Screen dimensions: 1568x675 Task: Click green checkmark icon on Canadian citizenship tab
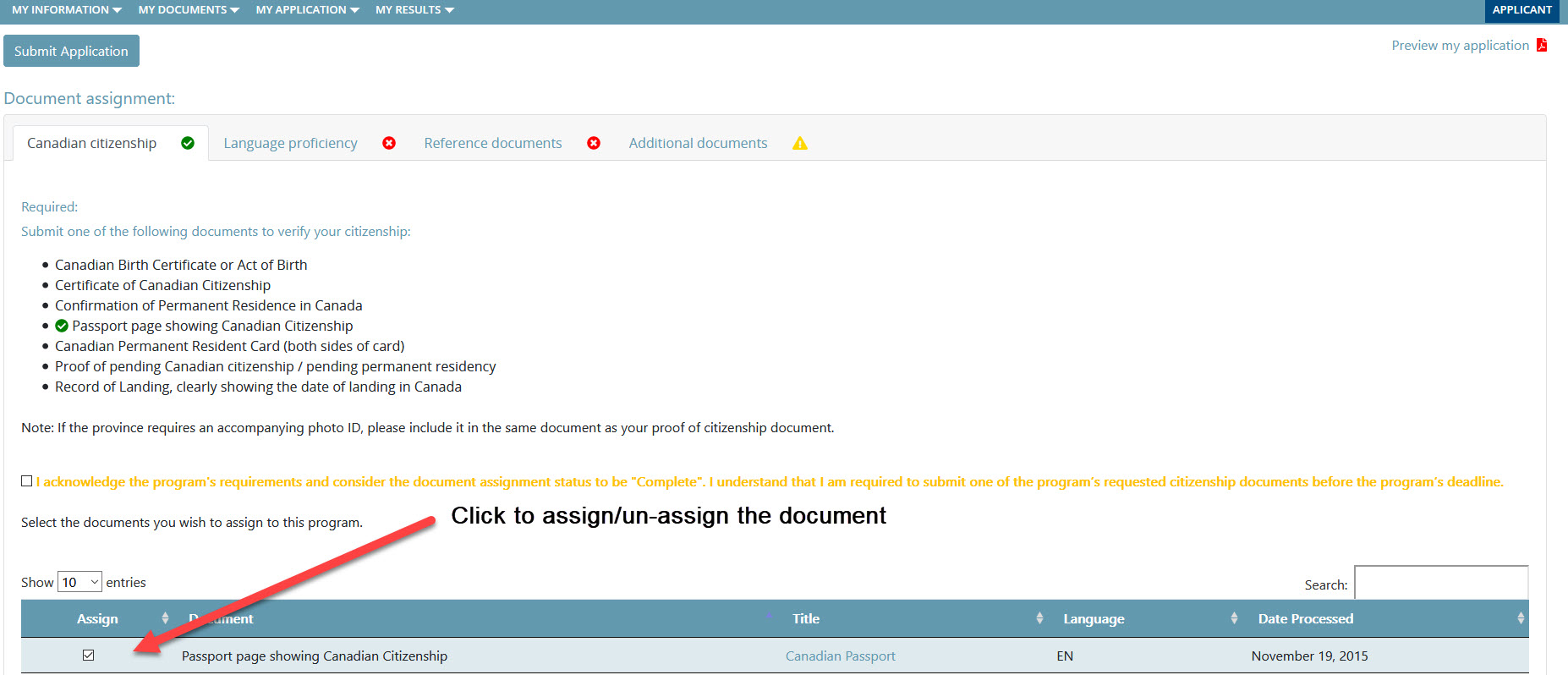click(x=188, y=143)
